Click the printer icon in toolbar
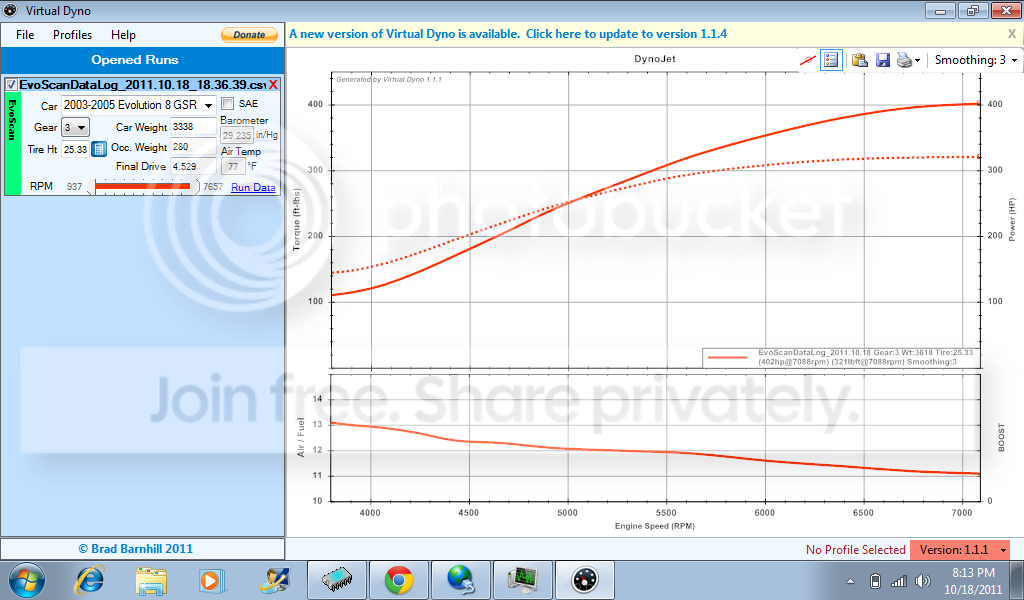 905,60
